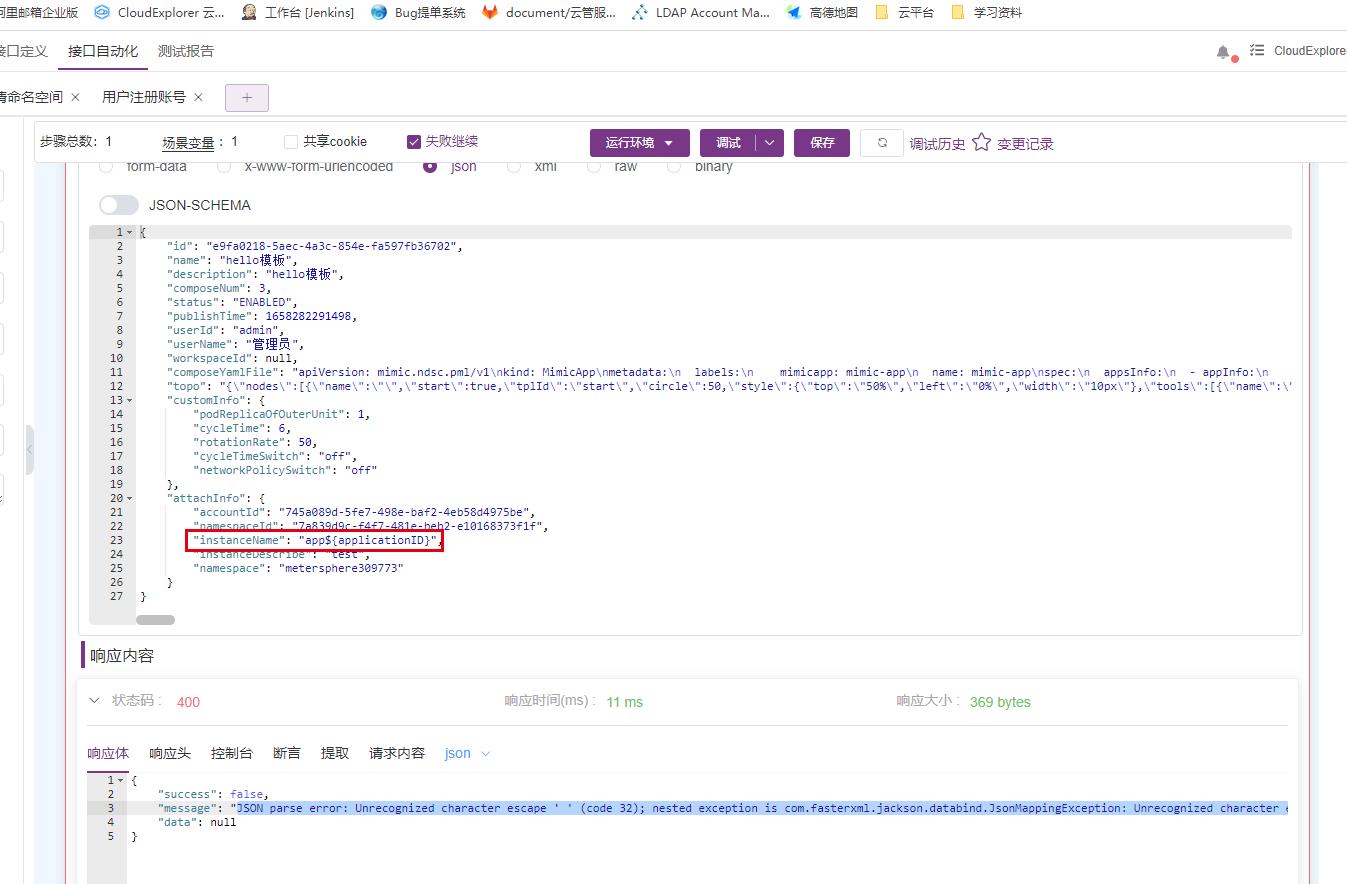Toggle the JSON-SCHEMA switch
The image size is (1347, 884).
(118, 204)
